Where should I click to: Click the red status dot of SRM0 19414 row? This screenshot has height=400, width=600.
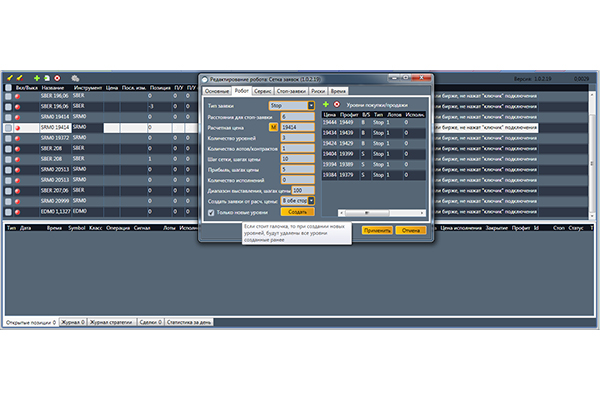click(19, 128)
